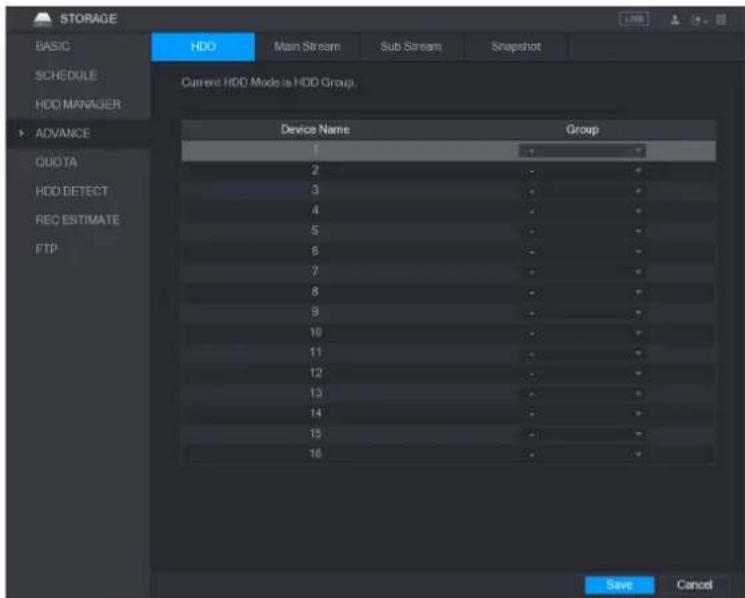The image size is (745, 598).
Task: Open Group dropdown for device 4
Action: pos(582,211)
